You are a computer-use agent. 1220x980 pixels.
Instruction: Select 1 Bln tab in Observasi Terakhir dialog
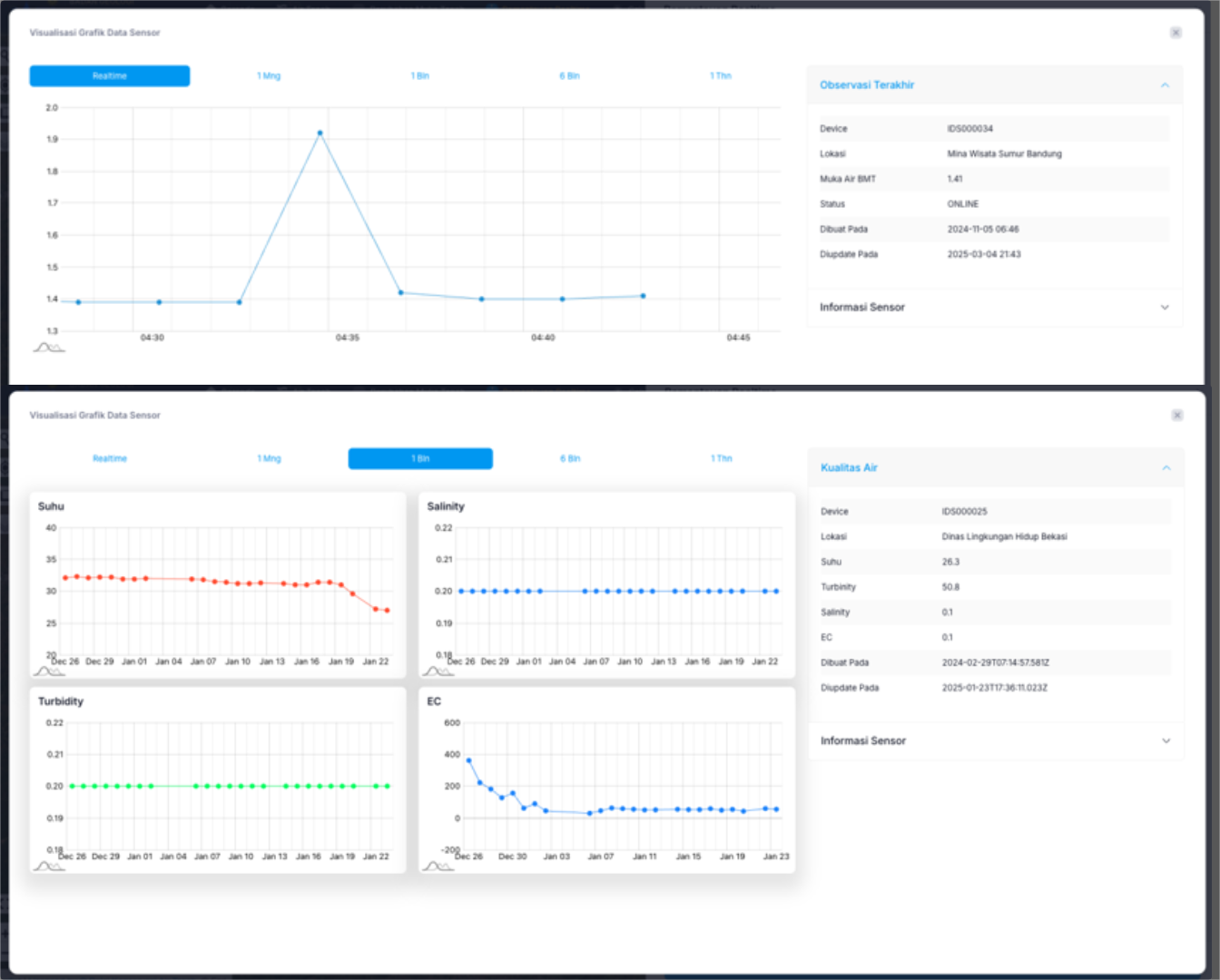419,76
